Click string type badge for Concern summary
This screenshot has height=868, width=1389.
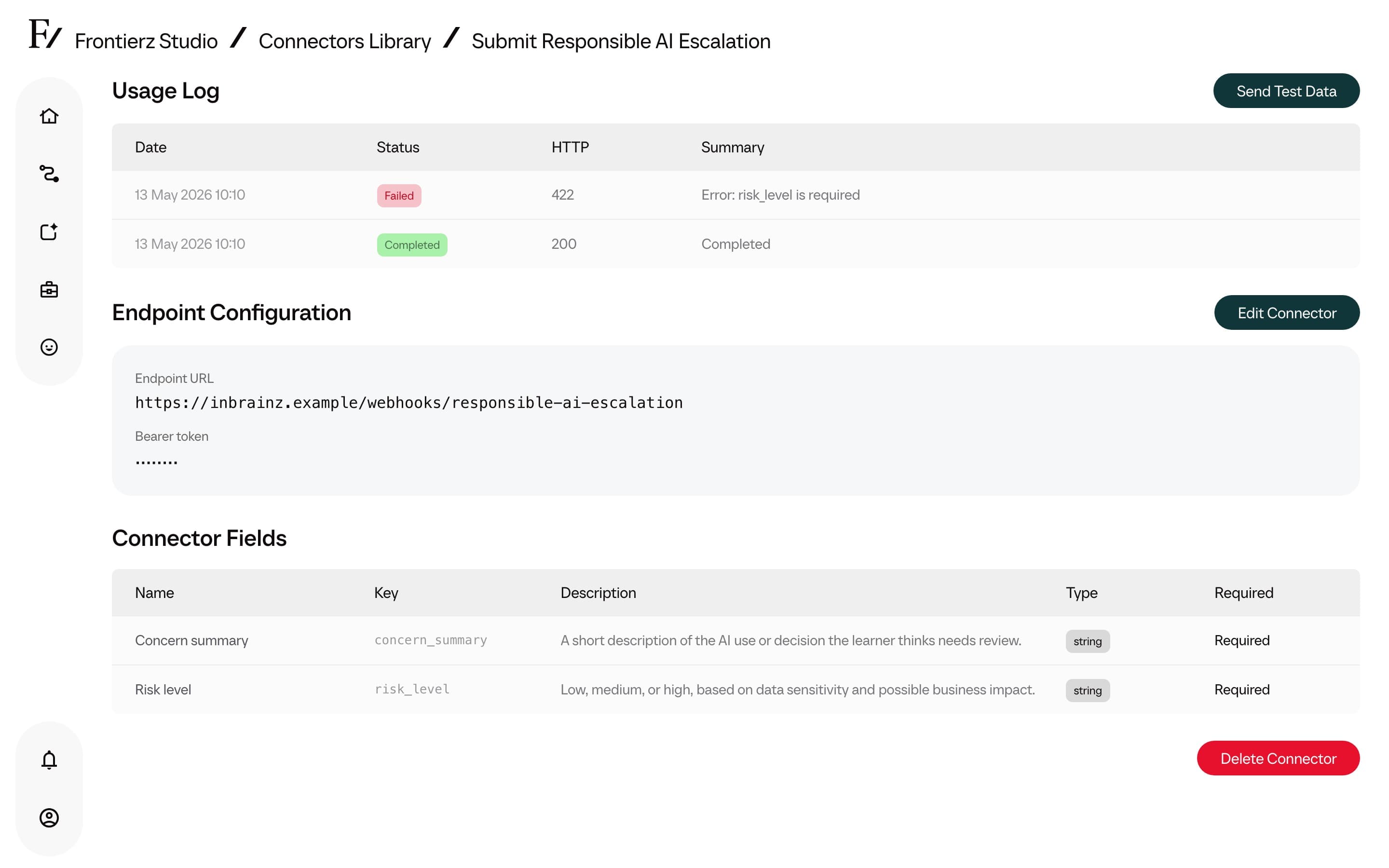coord(1087,641)
